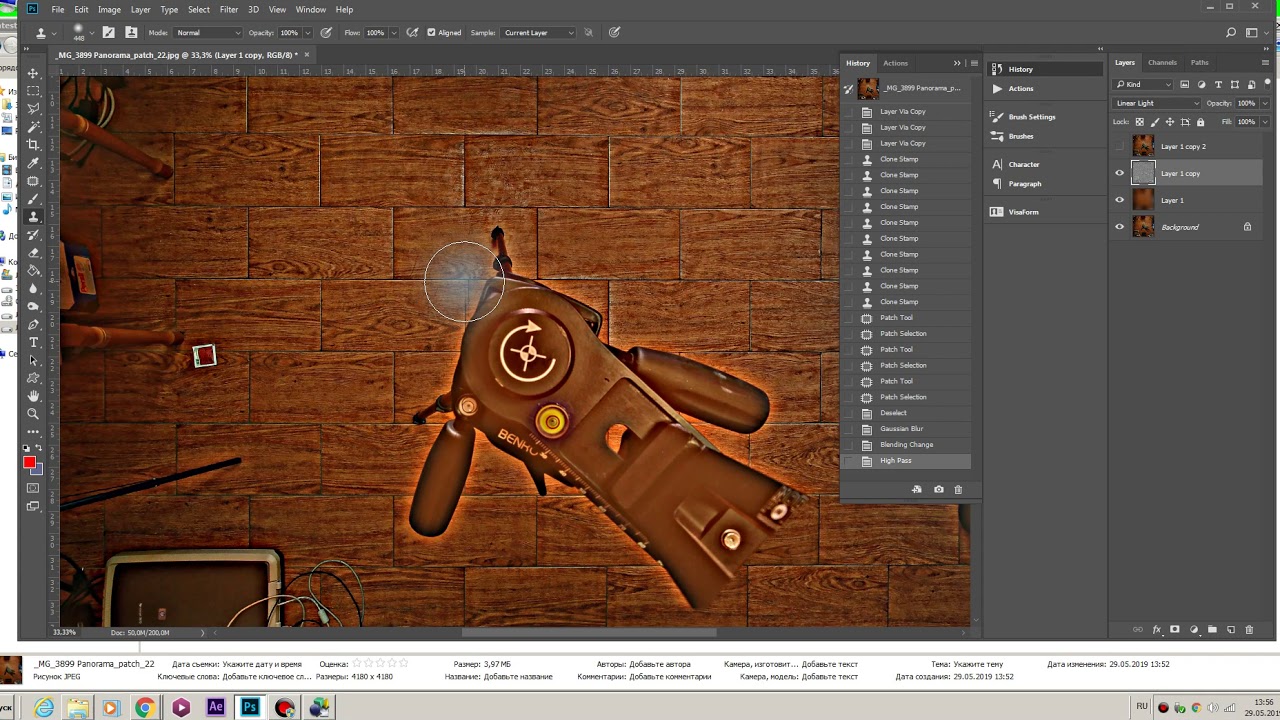
Task: Open the Sample Current Layer dropdown
Action: coord(539,32)
